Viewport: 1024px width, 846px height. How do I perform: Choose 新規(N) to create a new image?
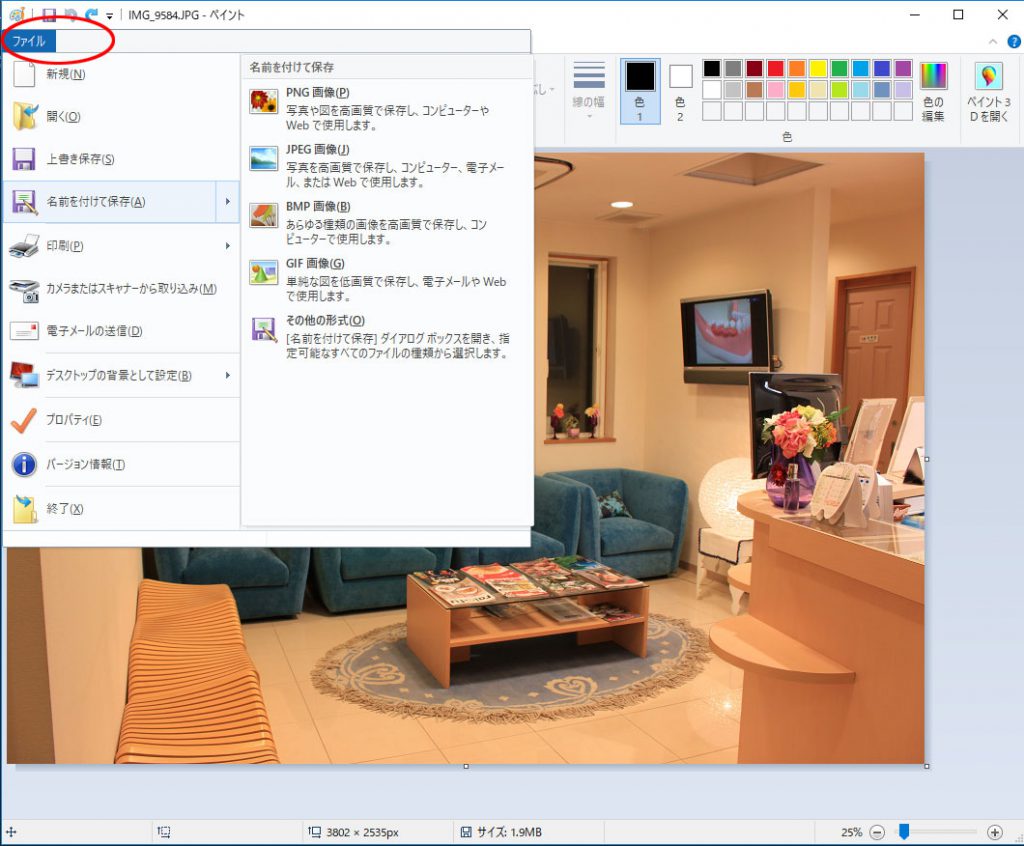(x=121, y=74)
